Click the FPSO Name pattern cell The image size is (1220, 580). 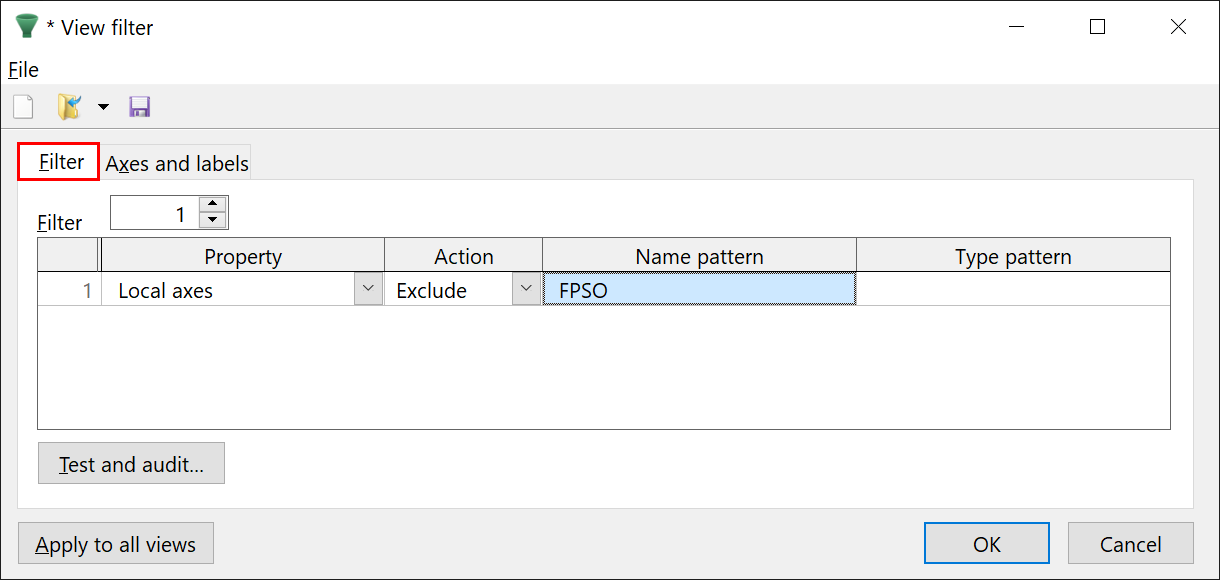pyautogui.click(x=698, y=290)
